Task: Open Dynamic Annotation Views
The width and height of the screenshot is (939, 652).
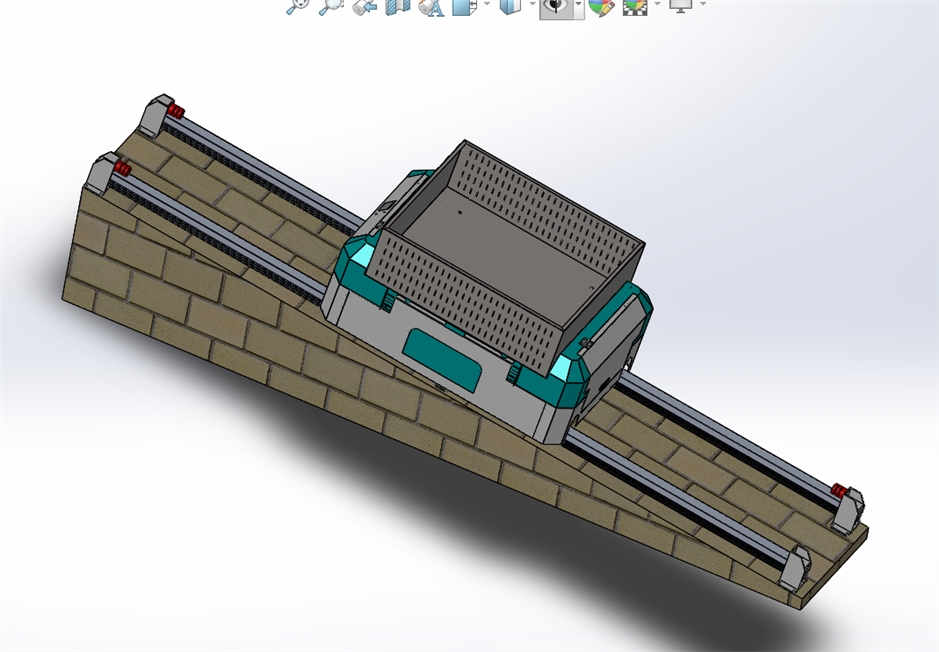Action: pyautogui.click(x=431, y=7)
